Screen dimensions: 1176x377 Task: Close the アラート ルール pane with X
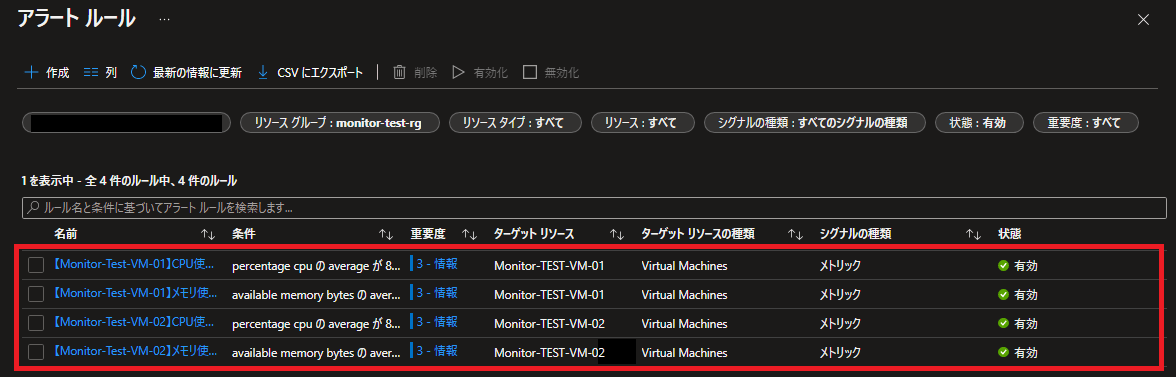click(1143, 20)
